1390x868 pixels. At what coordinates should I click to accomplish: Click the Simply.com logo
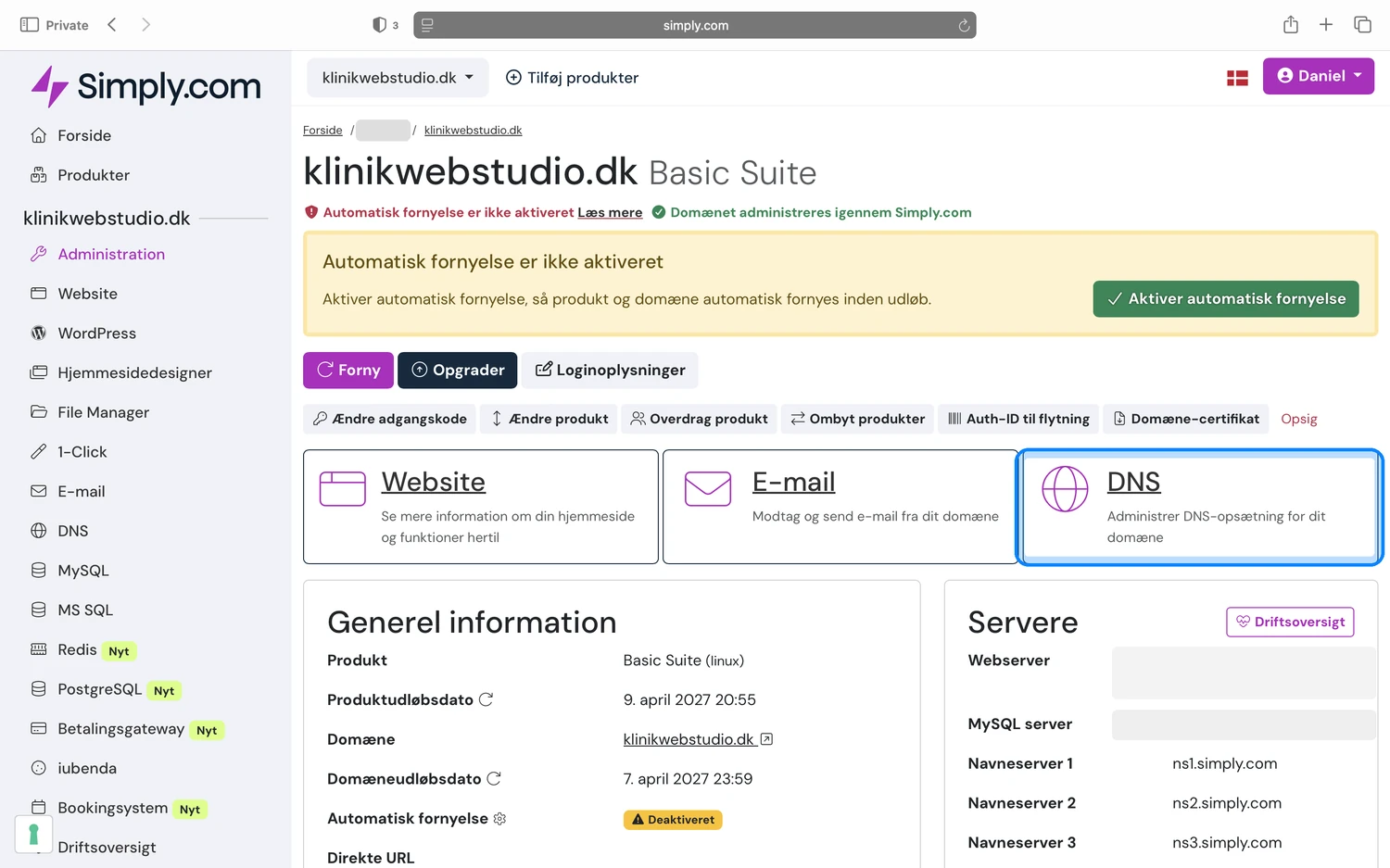click(145, 86)
